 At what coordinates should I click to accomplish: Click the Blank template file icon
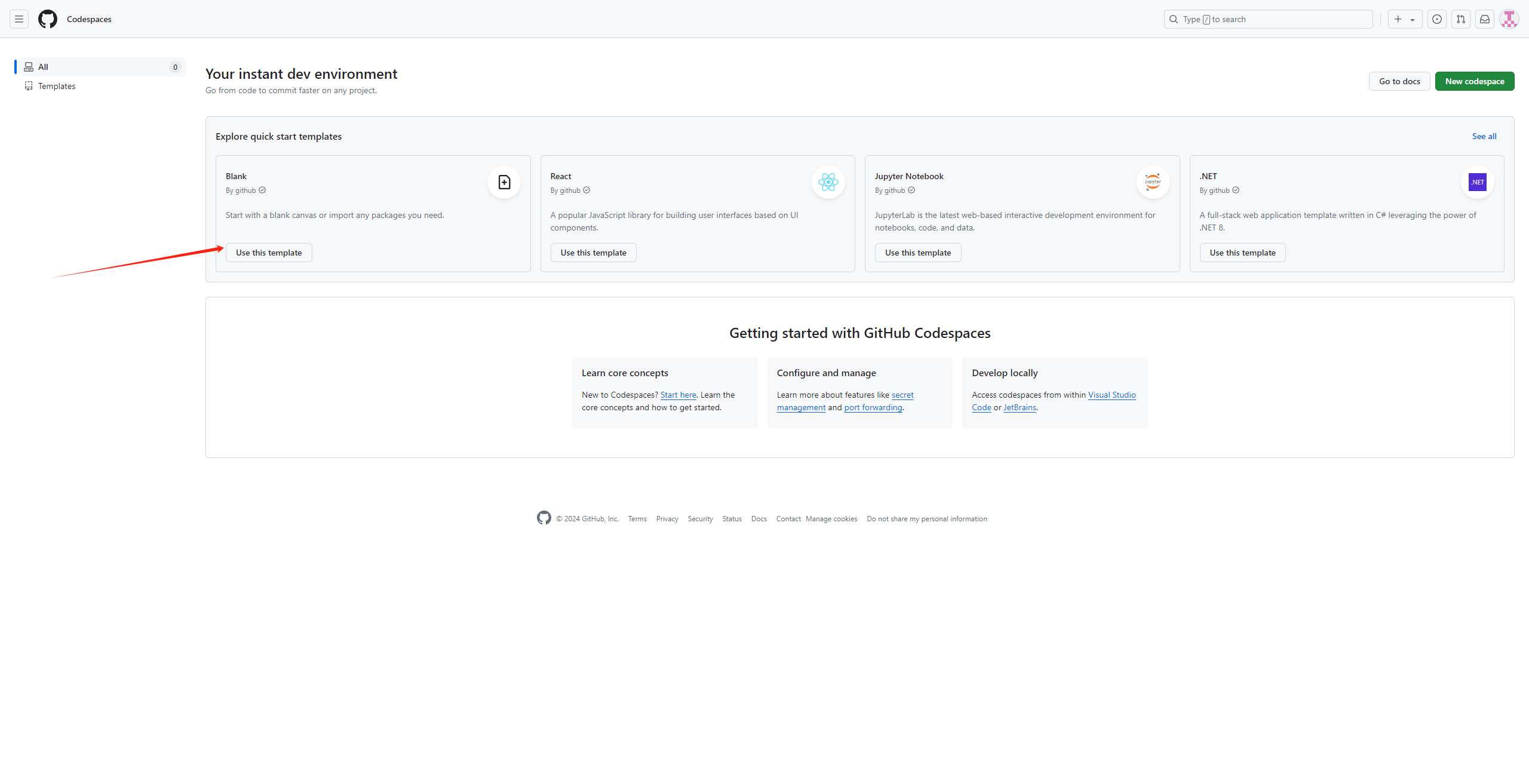click(504, 182)
